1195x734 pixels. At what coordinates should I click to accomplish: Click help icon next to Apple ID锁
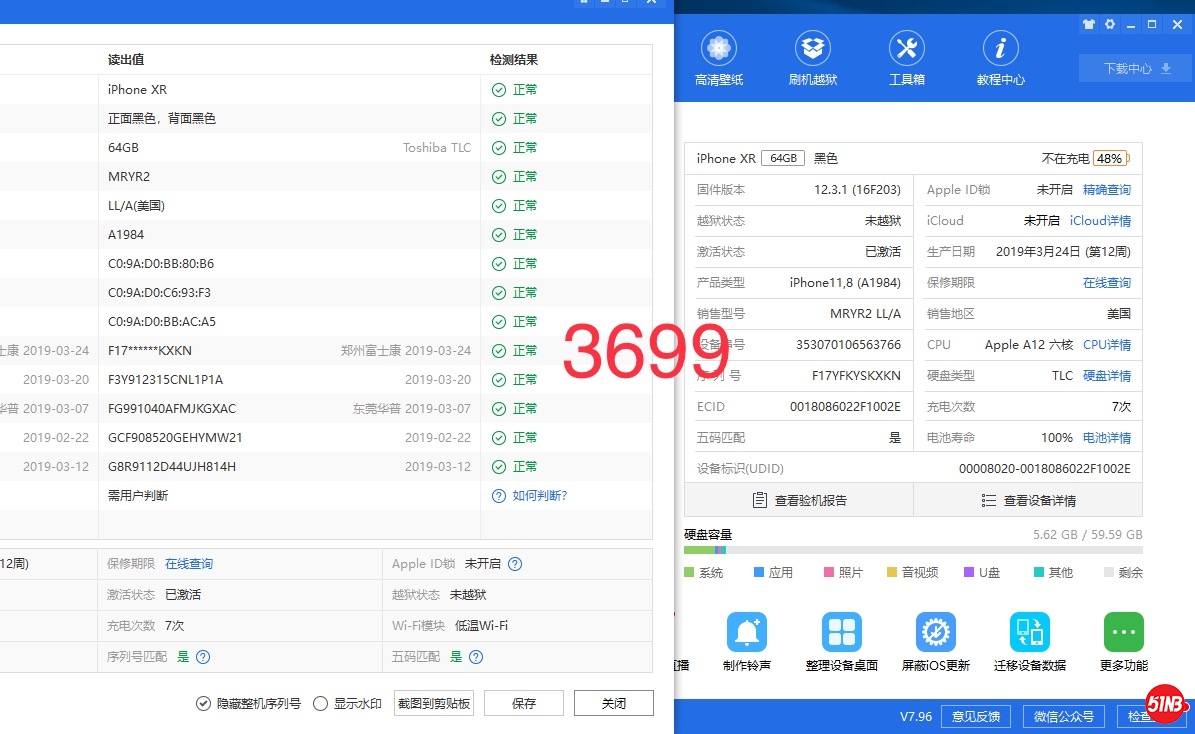515,564
